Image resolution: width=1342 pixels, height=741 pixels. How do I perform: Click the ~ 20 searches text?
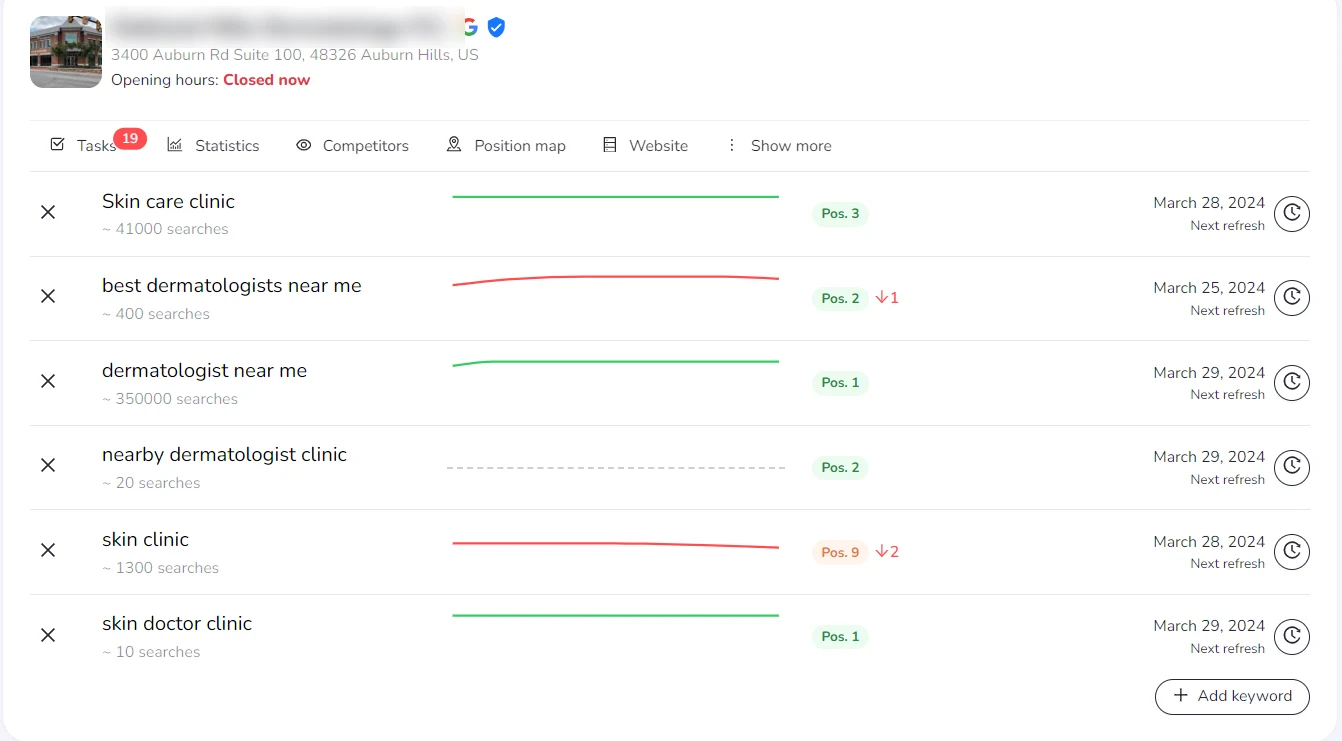click(151, 483)
